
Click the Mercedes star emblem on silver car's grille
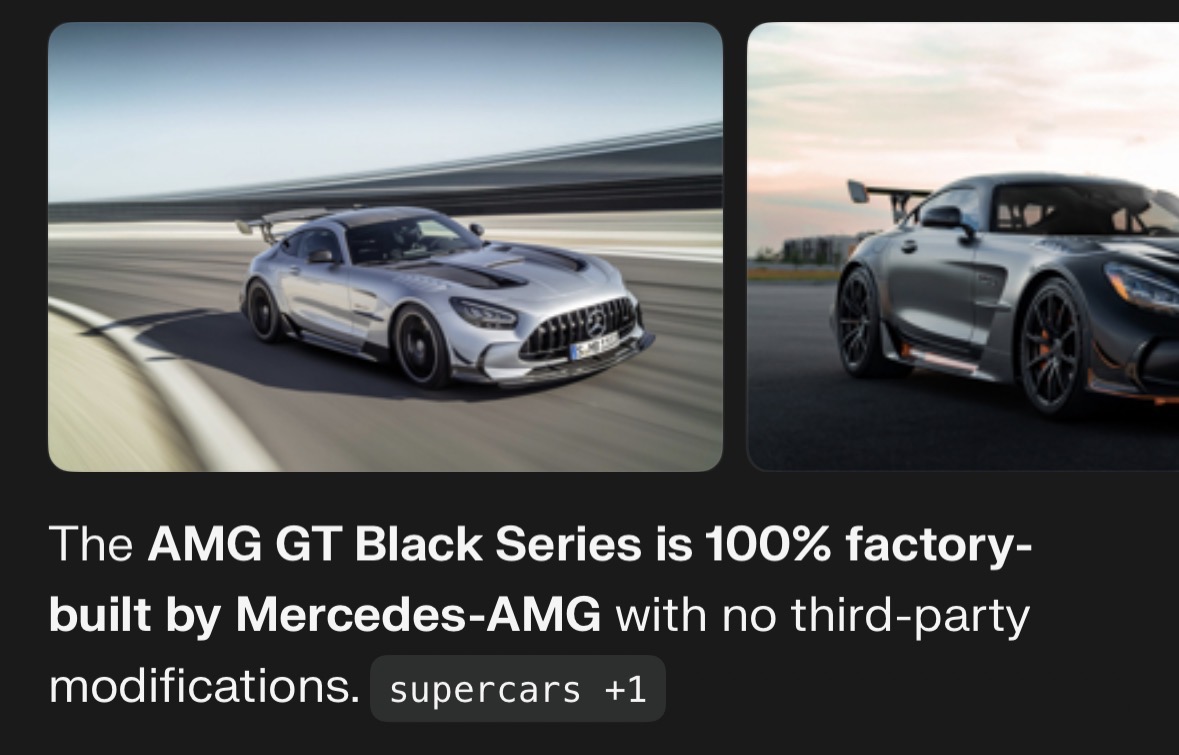point(596,323)
